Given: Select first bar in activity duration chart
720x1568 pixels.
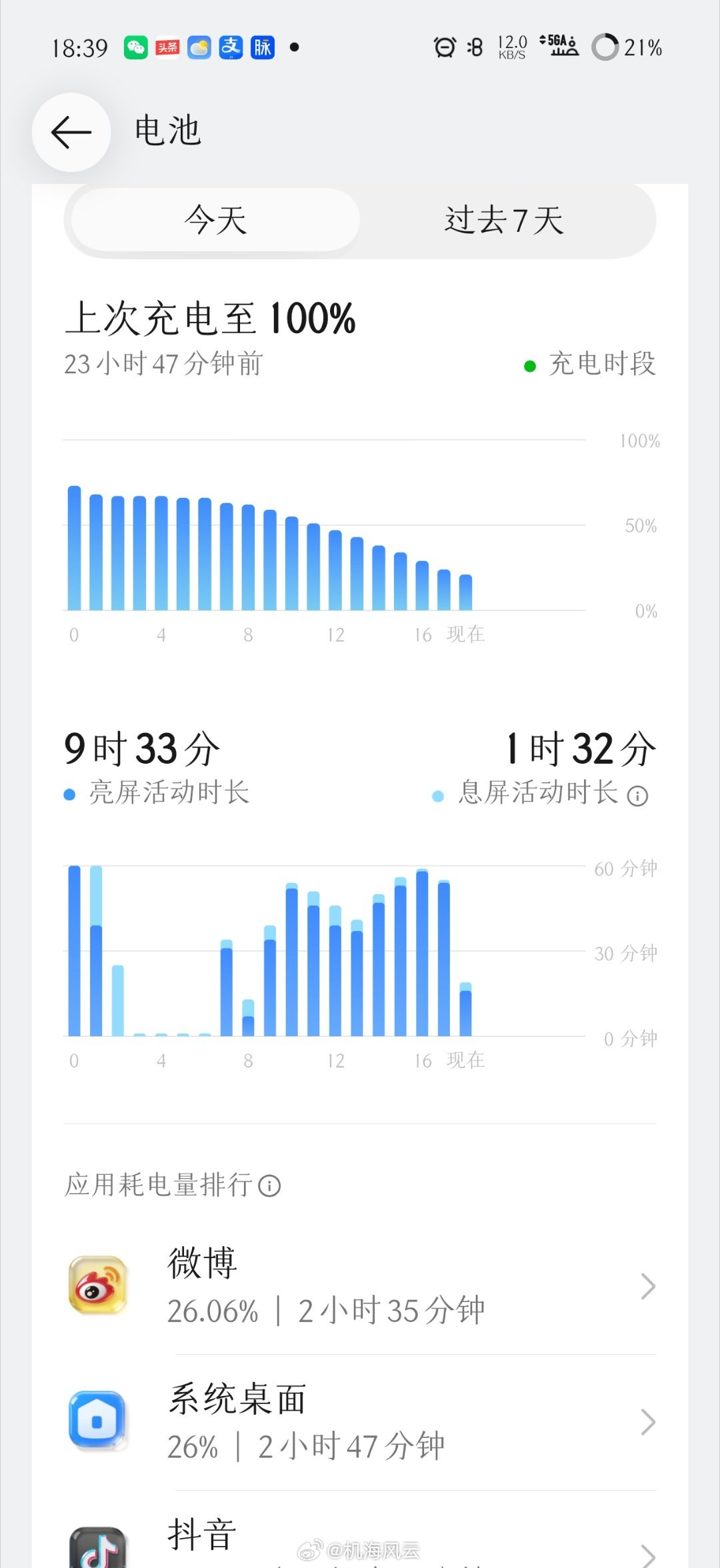Looking at the screenshot, I should click(75, 951).
